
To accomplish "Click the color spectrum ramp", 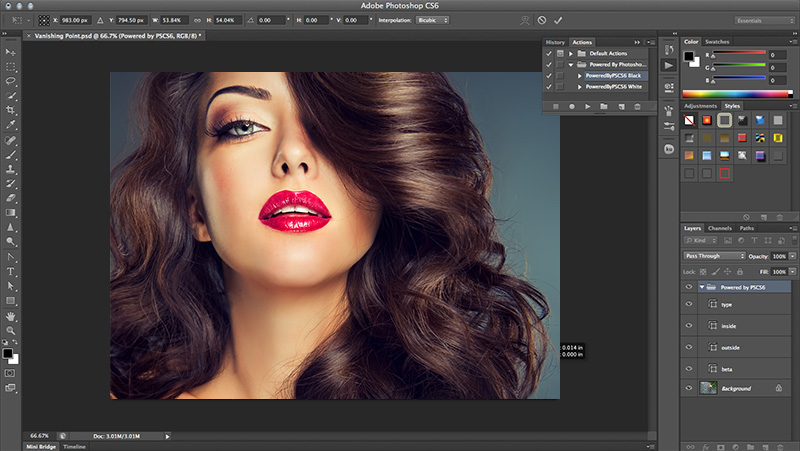I will click(x=737, y=94).
